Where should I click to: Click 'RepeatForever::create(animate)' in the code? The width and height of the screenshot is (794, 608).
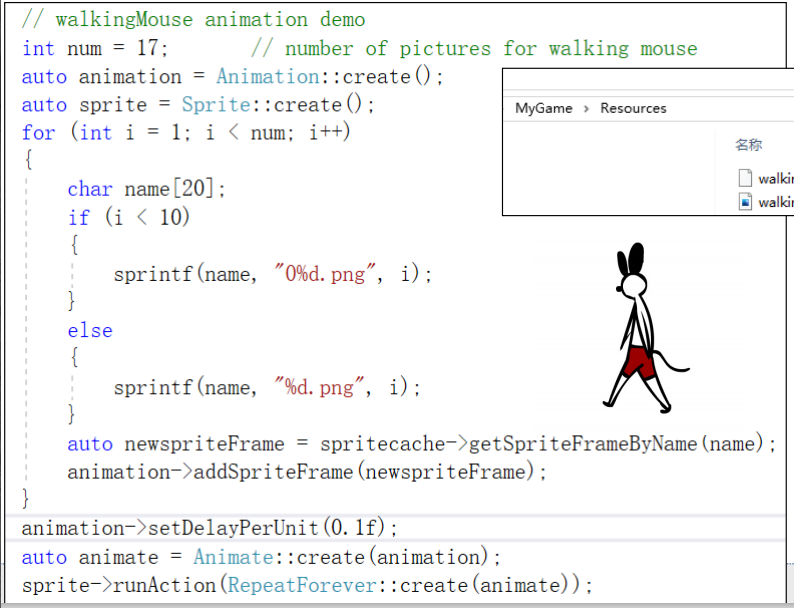click(x=398, y=585)
